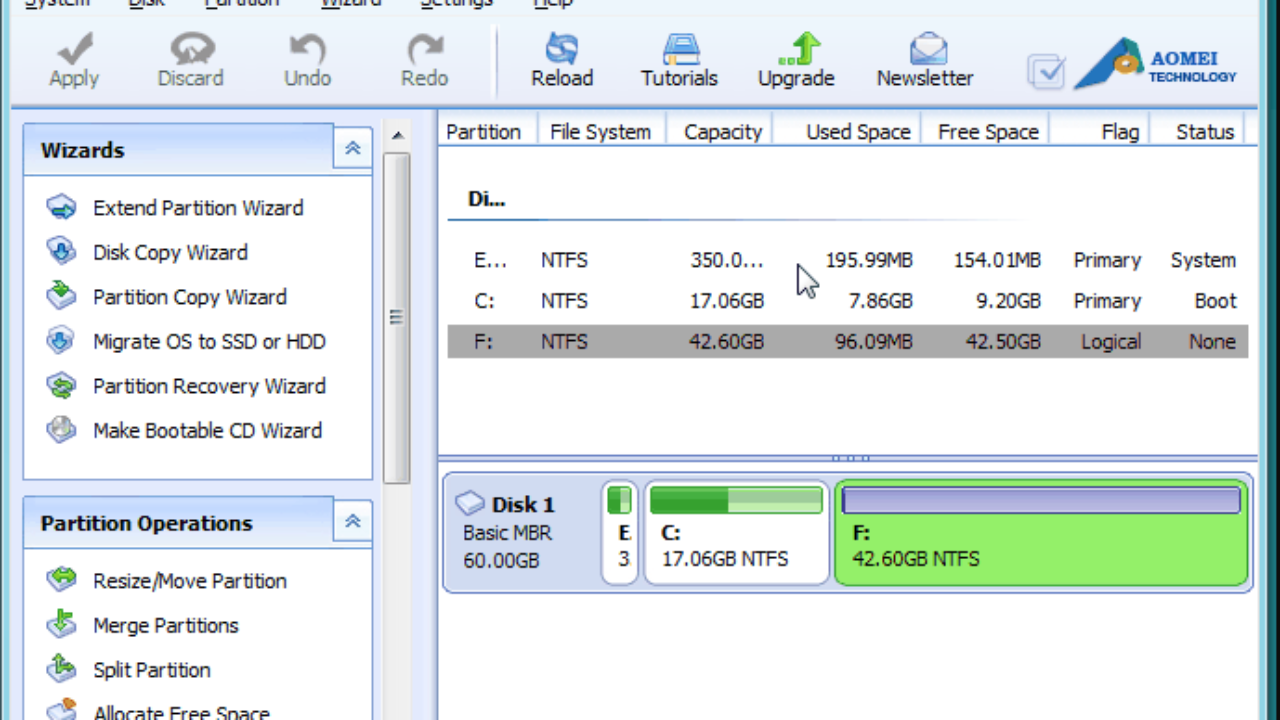Select the F: Logical partition row
The width and height of the screenshot is (1280, 720).
click(848, 341)
